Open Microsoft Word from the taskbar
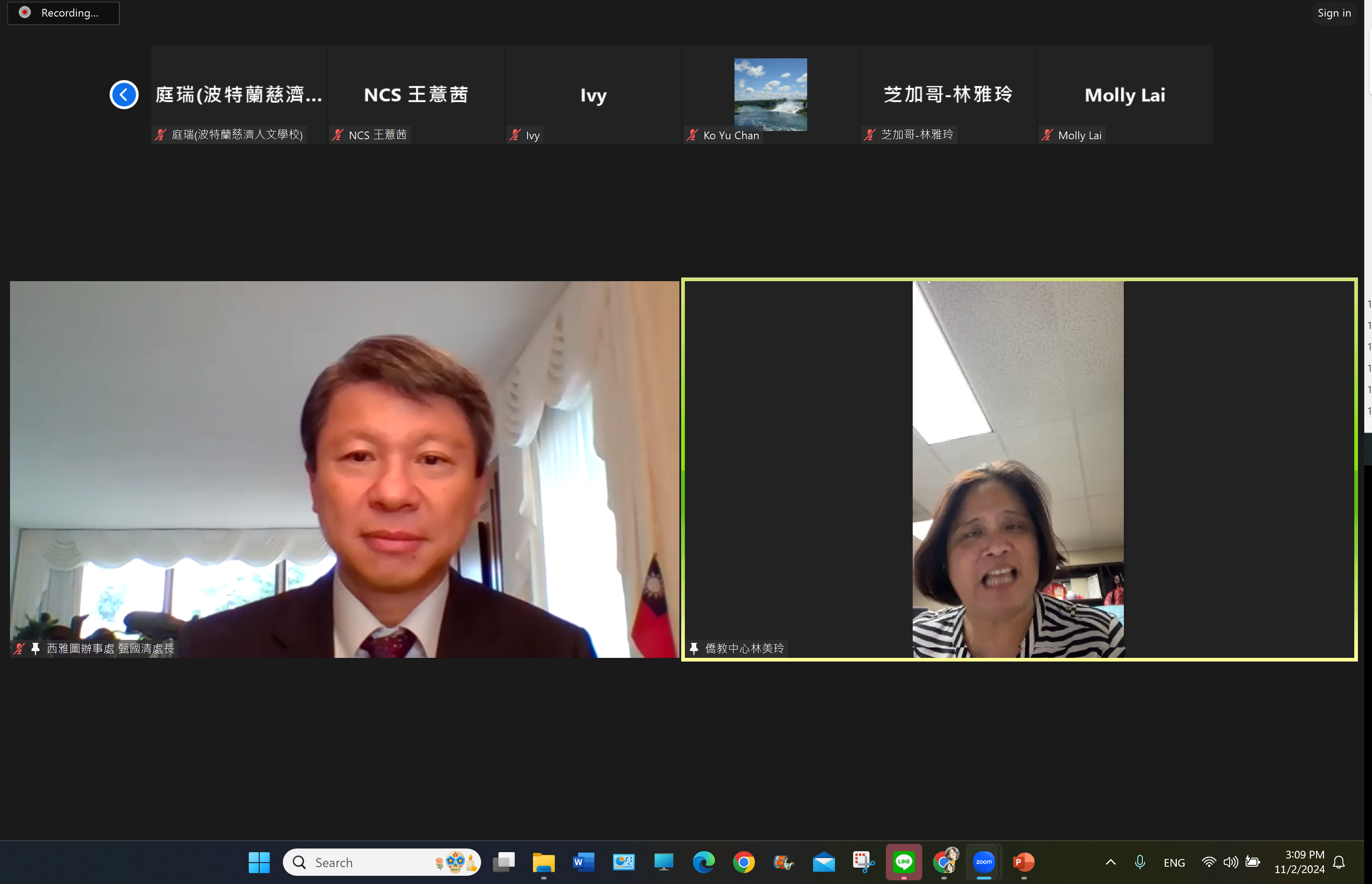Screen dimensions: 1372x884 coord(583,862)
